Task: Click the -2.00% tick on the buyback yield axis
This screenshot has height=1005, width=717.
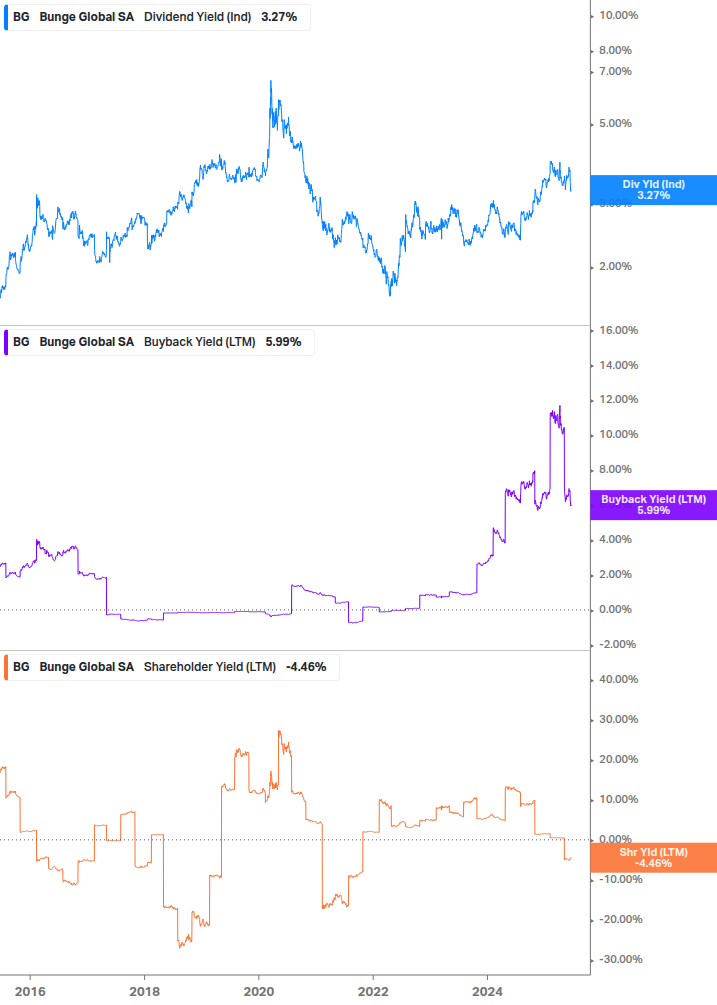Action: tap(617, 644)
